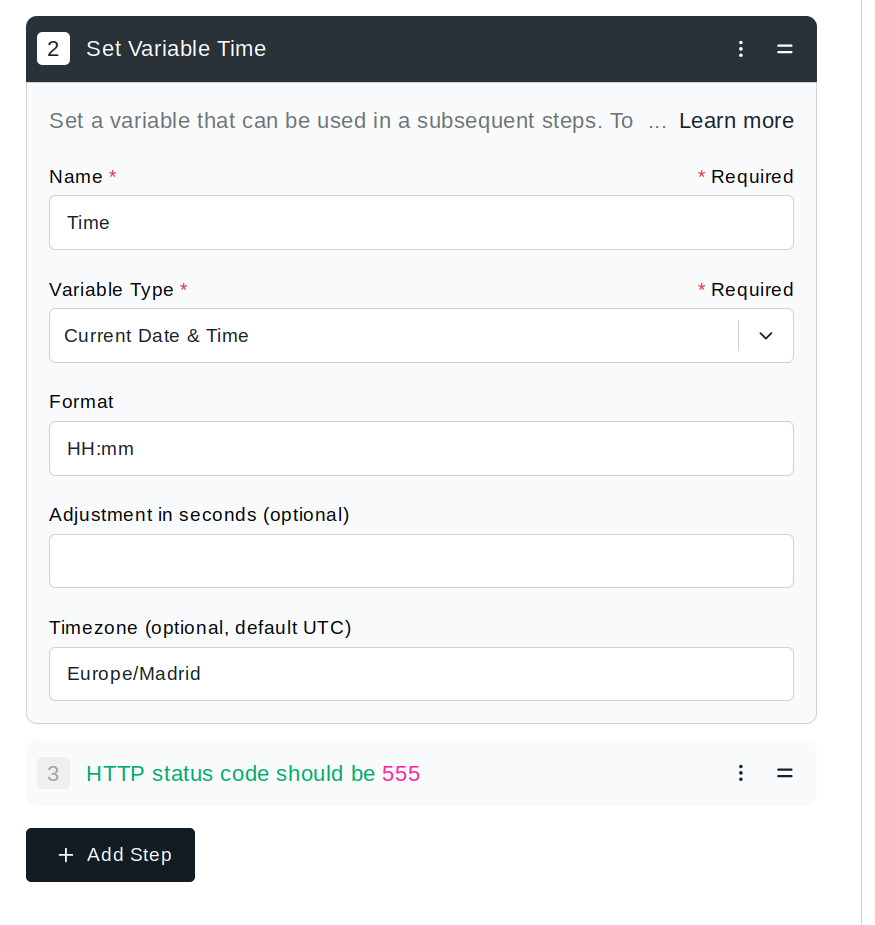
Task: Open step 2 three-dot options menu
Action: tap(740, 49)
